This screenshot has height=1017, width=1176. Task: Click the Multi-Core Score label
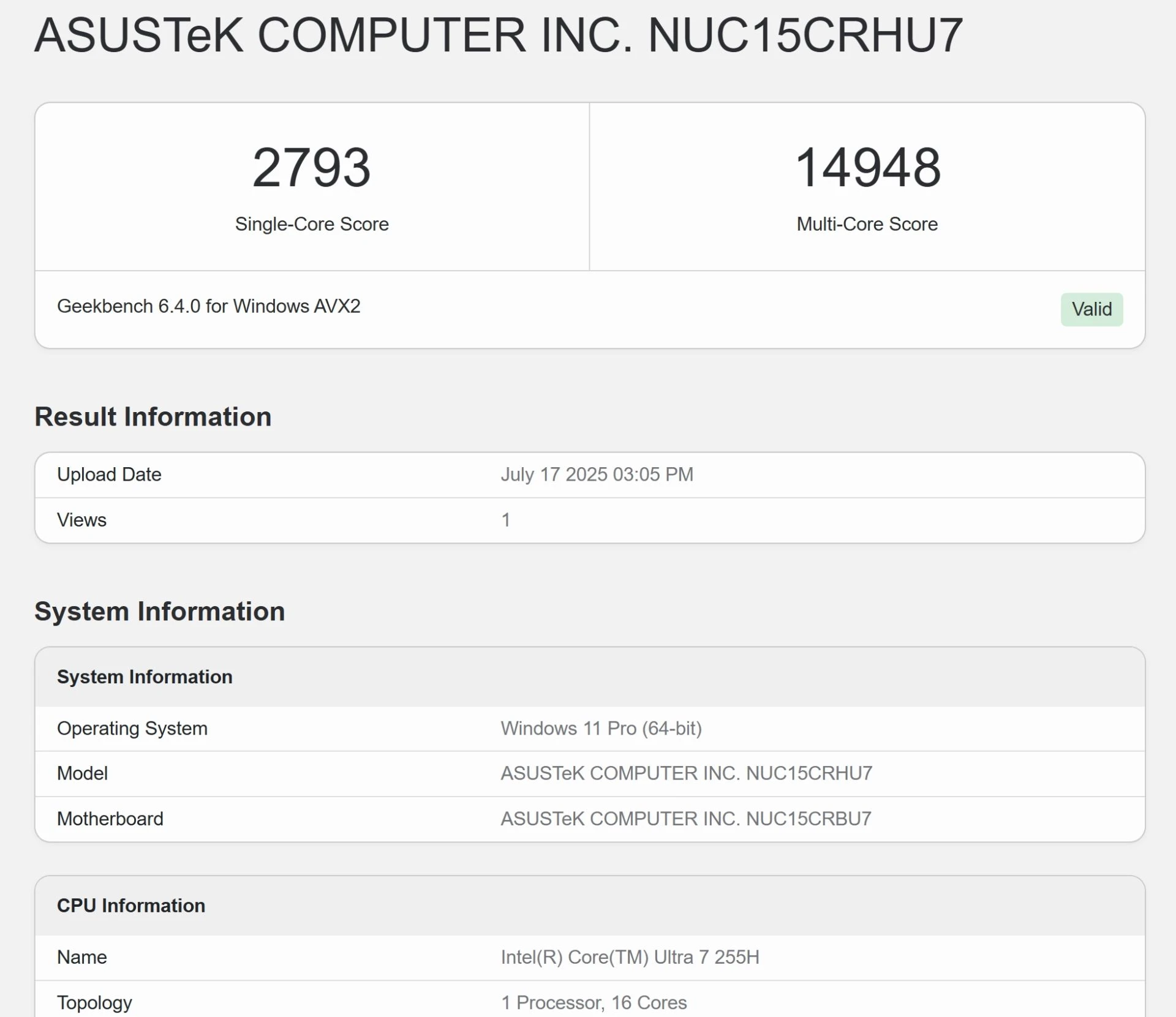(867, 224)
